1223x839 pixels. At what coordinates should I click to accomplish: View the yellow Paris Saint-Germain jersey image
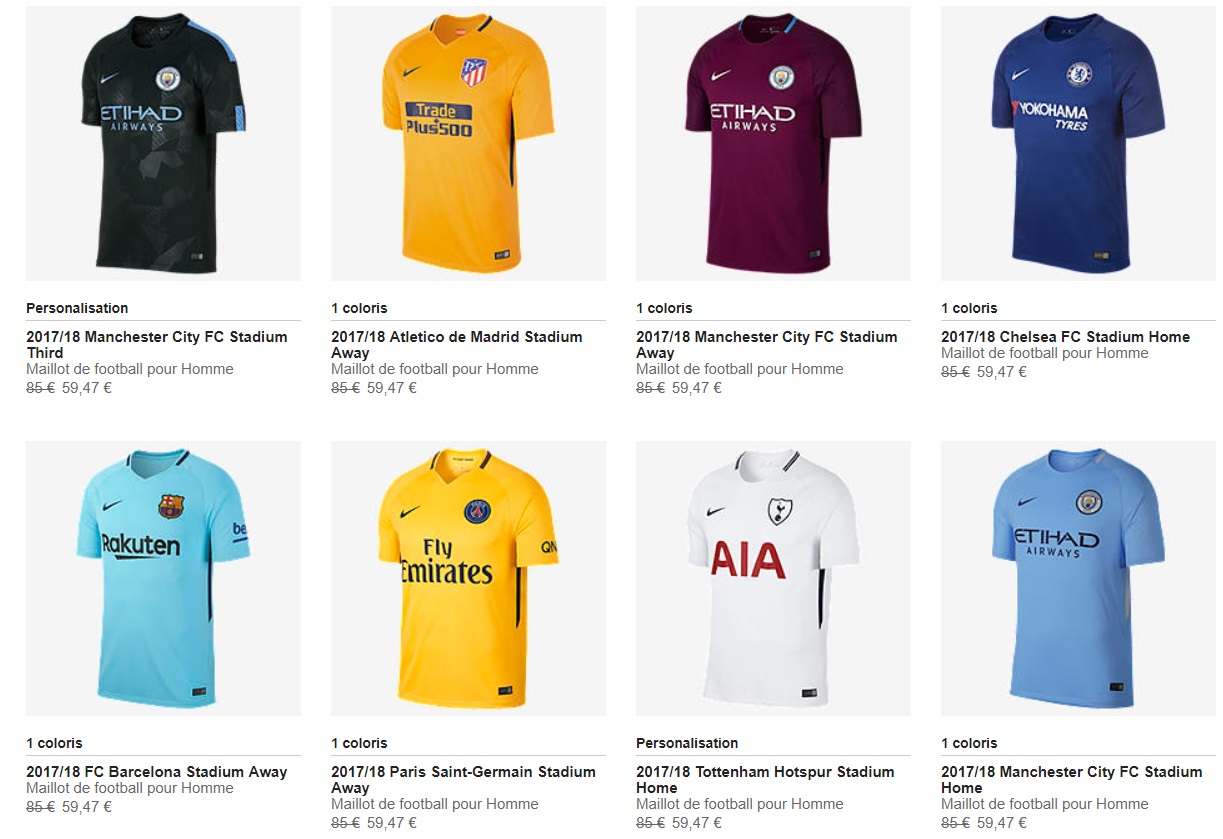tap(468, 578)
